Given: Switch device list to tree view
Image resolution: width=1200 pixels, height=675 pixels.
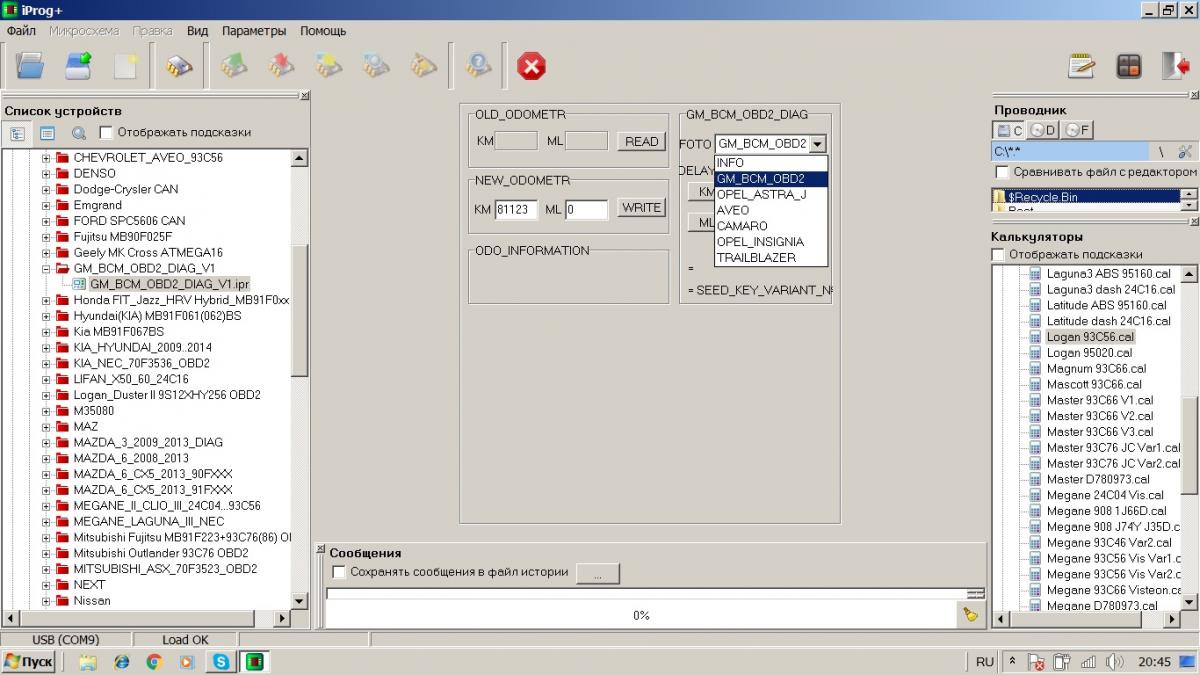Looking at the screenshot, I should point(17,132).
